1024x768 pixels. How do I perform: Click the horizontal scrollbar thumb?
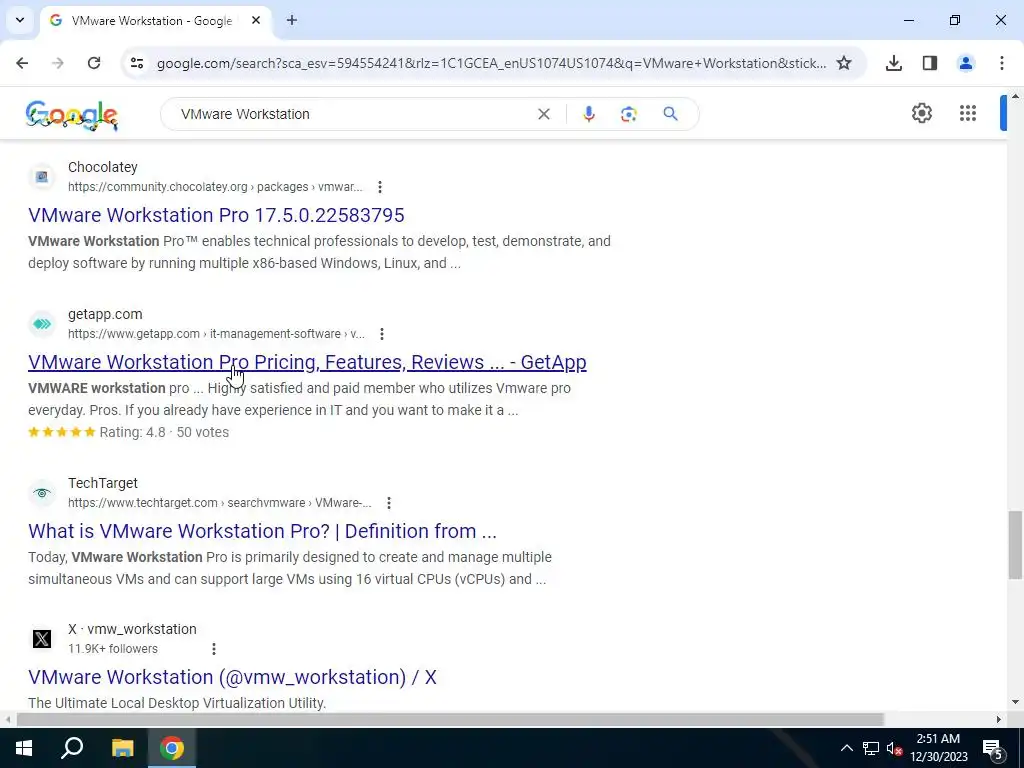[x=449, y=719]
